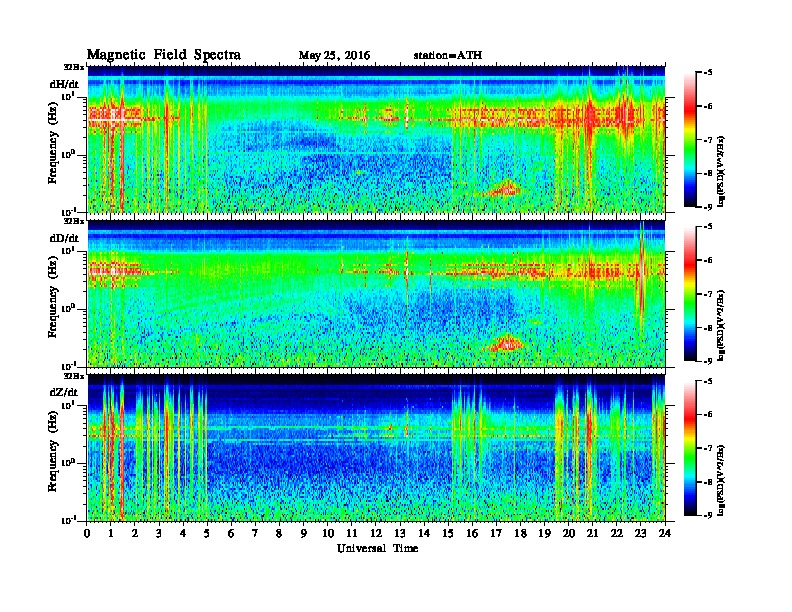Click the hour 7 tick label on time axis
The image size is (792, 612).
256,533
